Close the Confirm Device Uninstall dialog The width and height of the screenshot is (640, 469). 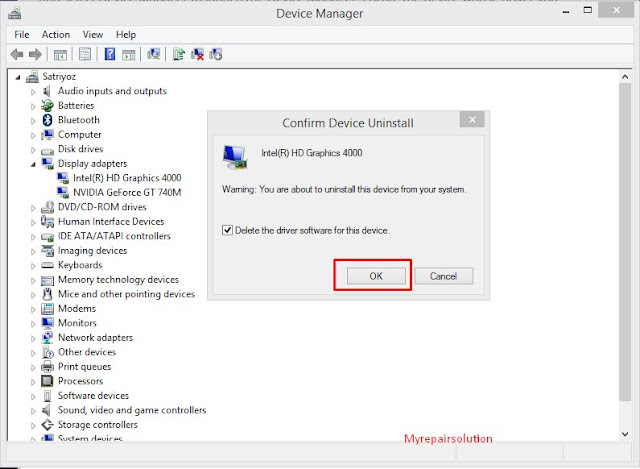(472, 120)
